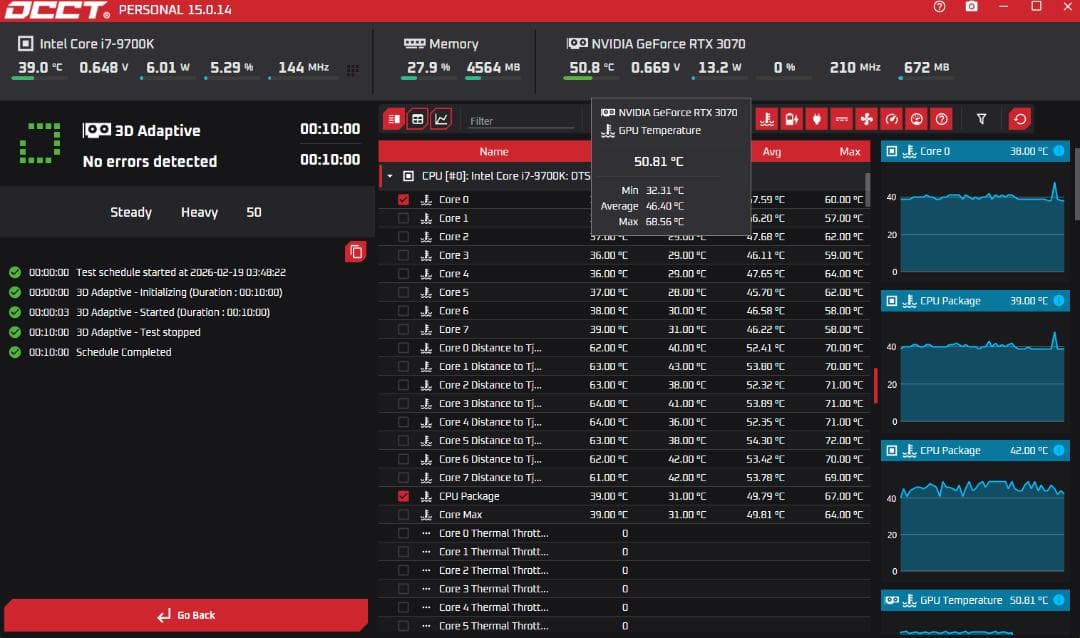Tick the Core 7 checkbox
Screen dimensions: 1080x638
click(404, 329)
